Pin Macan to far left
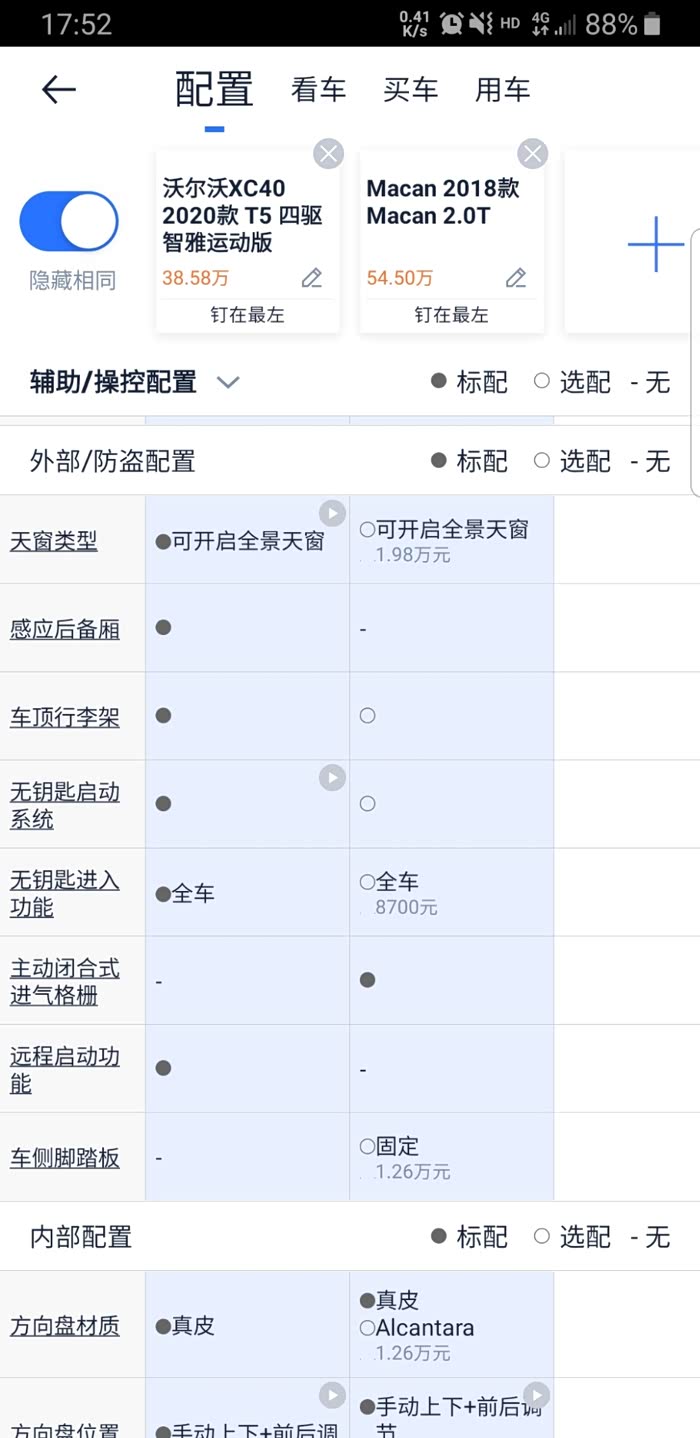The width and height of the screenshot is (700, 1438). tap(451, 315)
